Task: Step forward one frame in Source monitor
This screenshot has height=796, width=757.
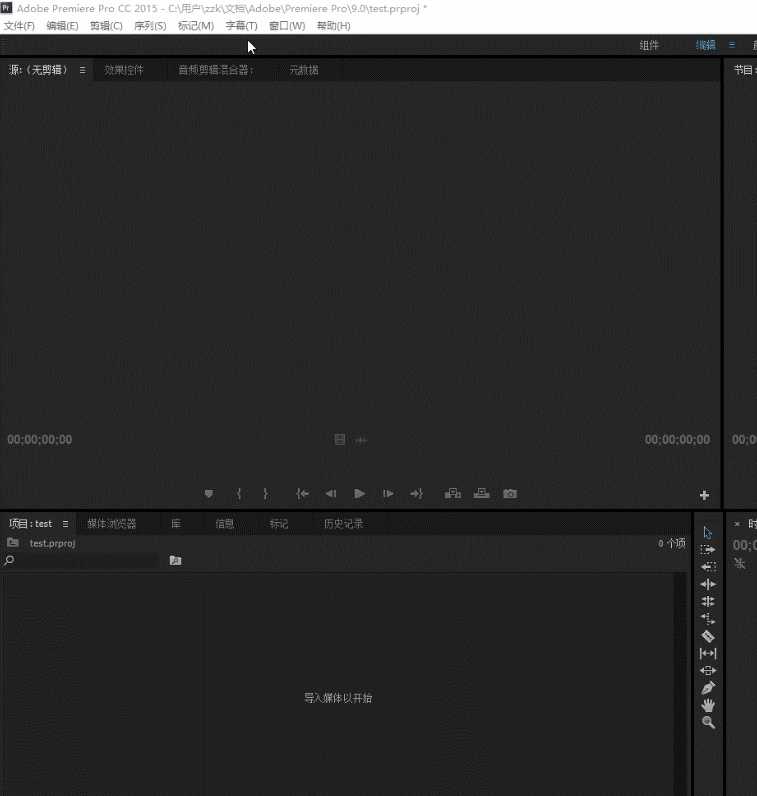Action: click(388, 493)
